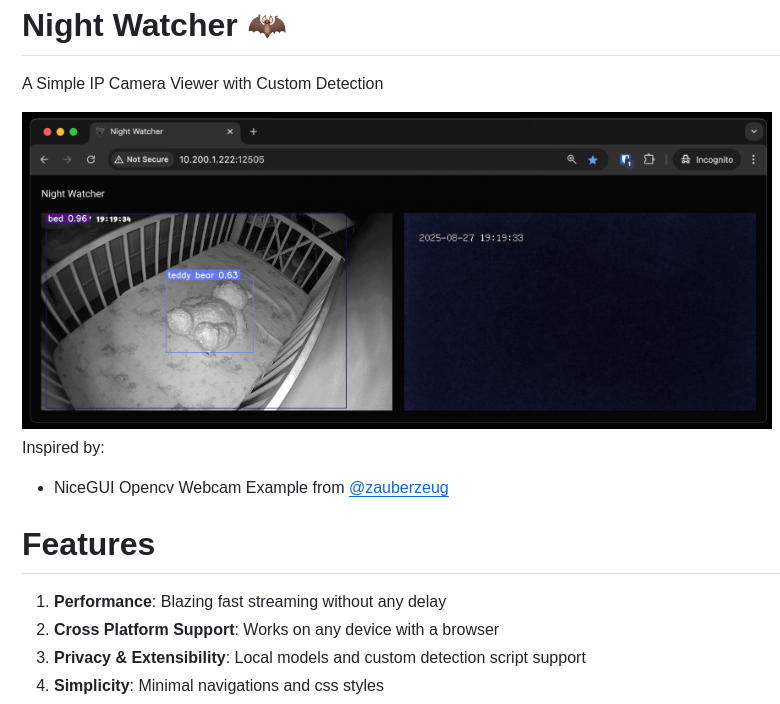The width and height of the screenshot is (780, 704).
Task: Click the 'Performance' feature item
Action: click(x=250, y=602)
